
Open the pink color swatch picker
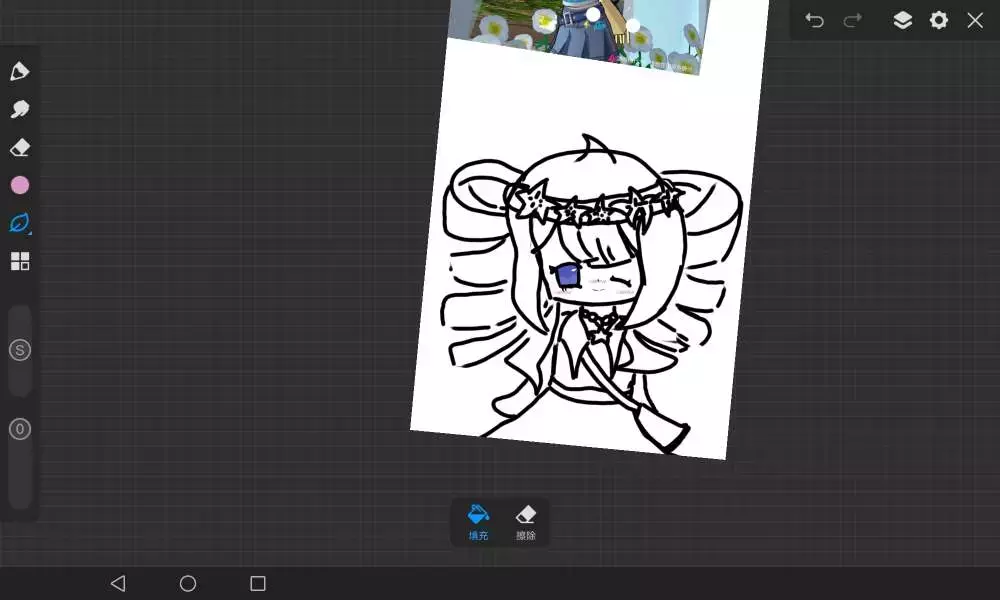[20, 185]
